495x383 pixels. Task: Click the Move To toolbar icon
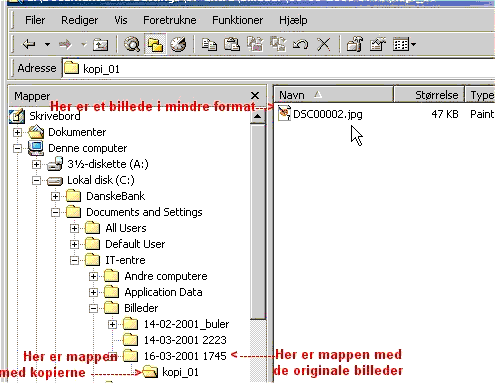(x=255, y=44)
